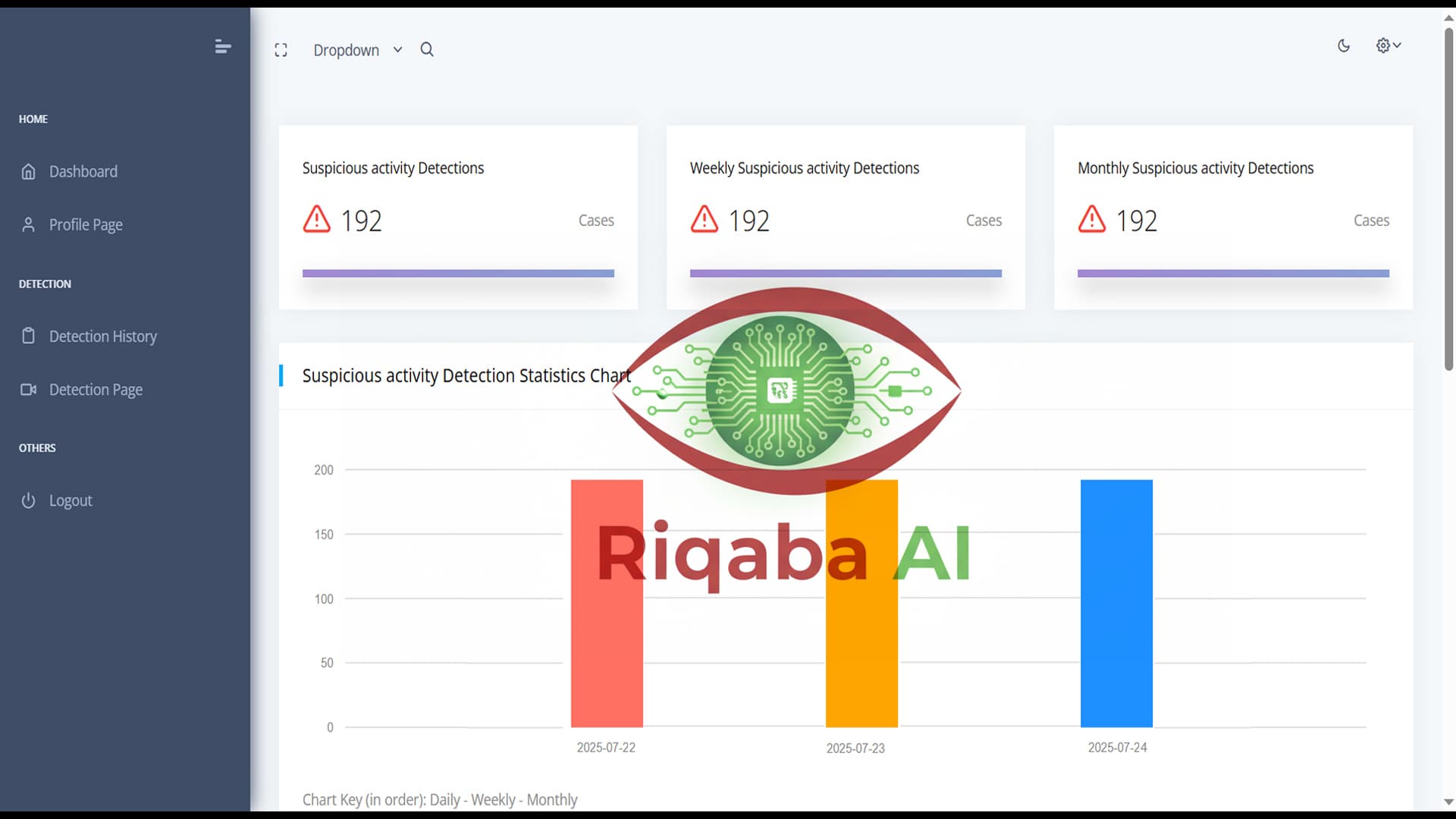Click the Detection History clipboard icon

[28, 336]
